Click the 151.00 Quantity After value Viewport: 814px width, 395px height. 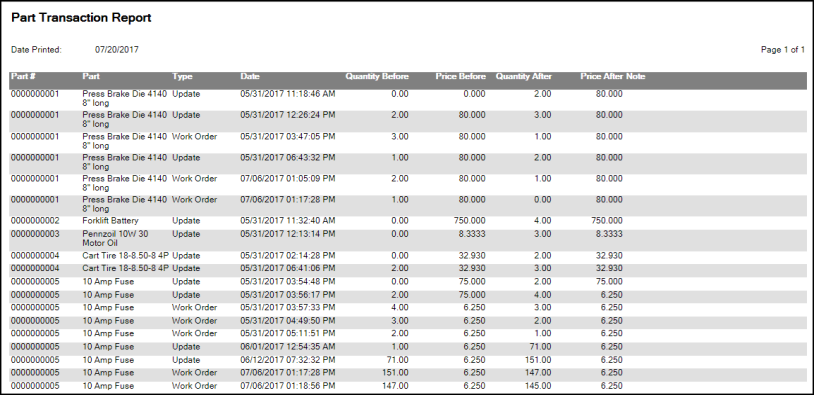538,360
